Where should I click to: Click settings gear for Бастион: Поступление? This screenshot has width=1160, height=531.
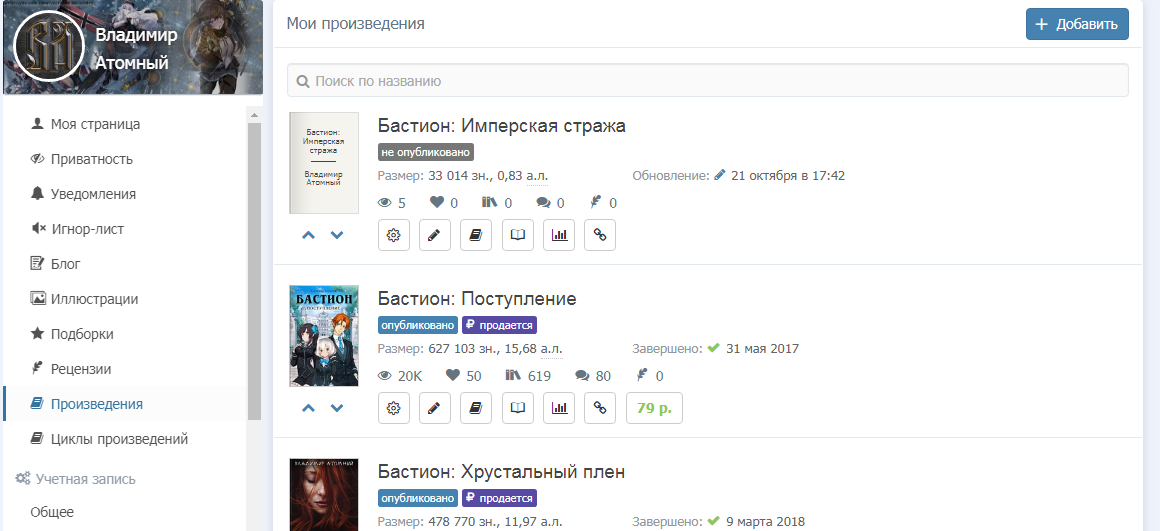pyautogui.click(x=394, y=407)
